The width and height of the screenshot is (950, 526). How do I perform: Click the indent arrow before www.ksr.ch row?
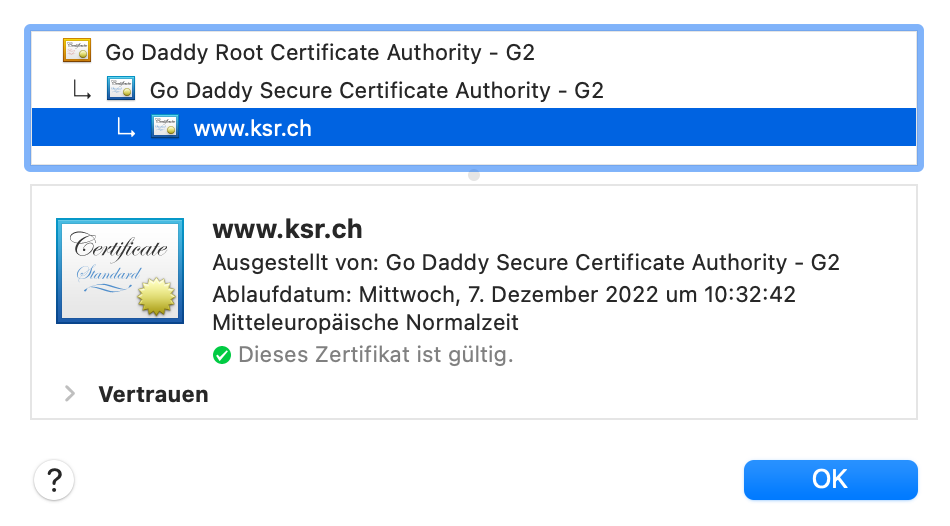[125, 128]
